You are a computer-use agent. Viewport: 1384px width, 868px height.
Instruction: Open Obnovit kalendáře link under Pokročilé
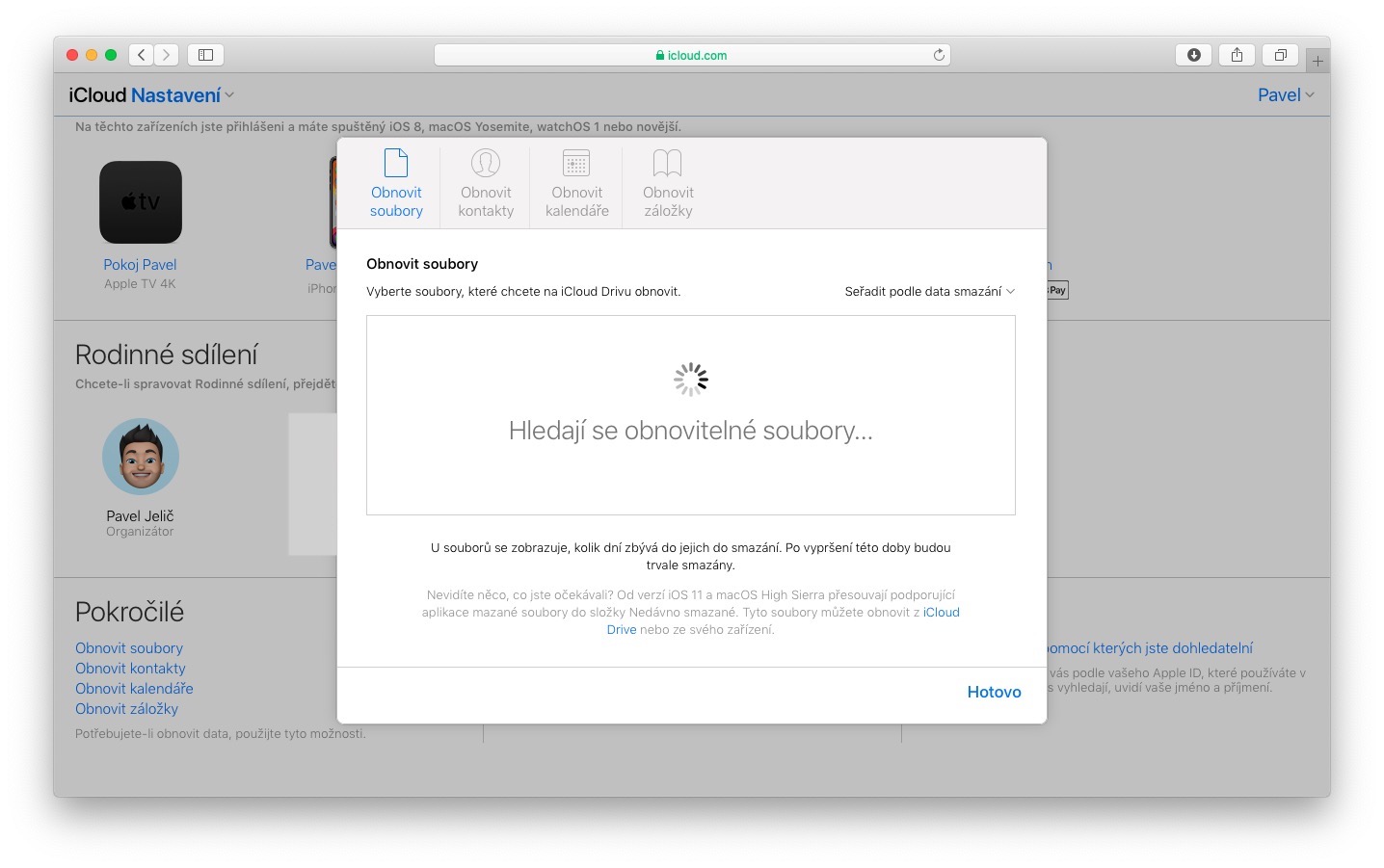click(134, 688)
